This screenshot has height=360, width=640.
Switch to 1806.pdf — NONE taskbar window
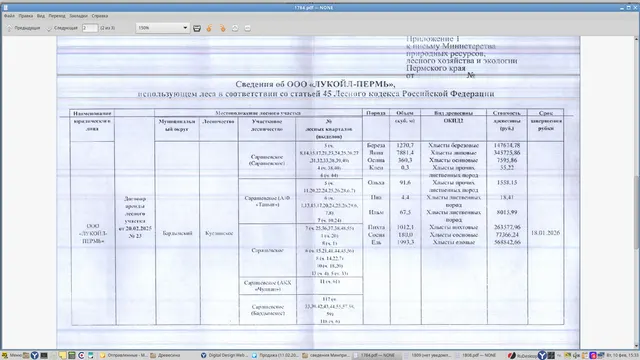tap(477, 356)
